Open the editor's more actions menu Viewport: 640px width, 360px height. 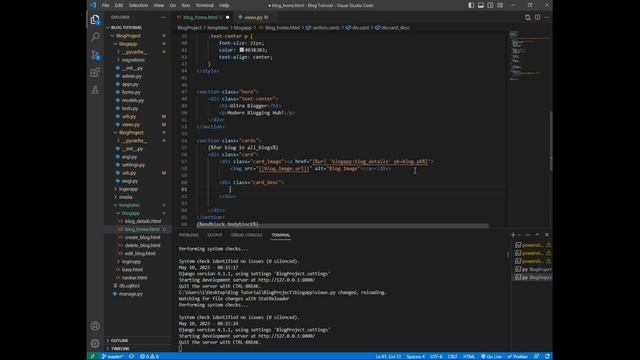pos(547,17)
